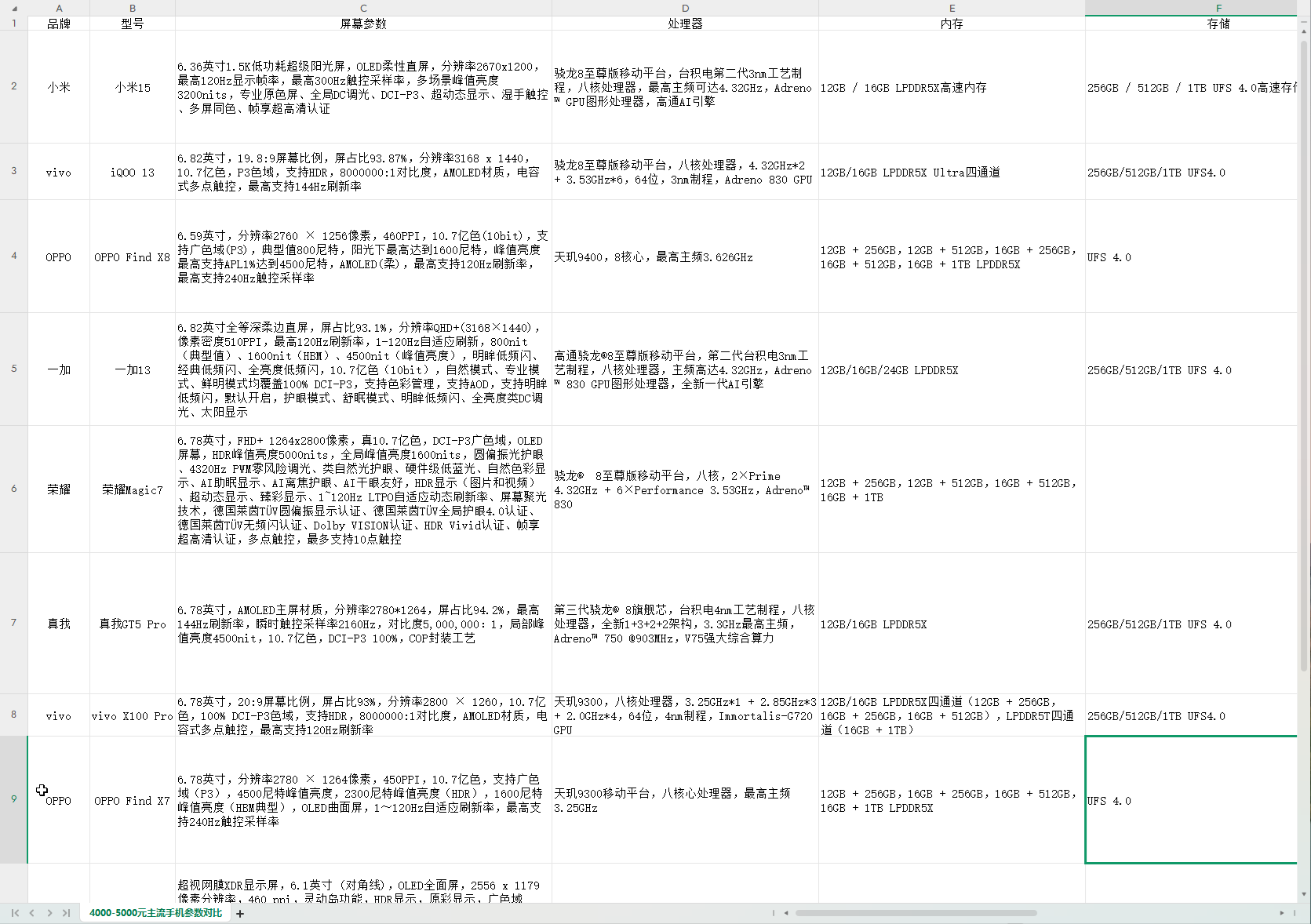
Task: Select model cell iQOO 13
Action: tap(133, 172)
